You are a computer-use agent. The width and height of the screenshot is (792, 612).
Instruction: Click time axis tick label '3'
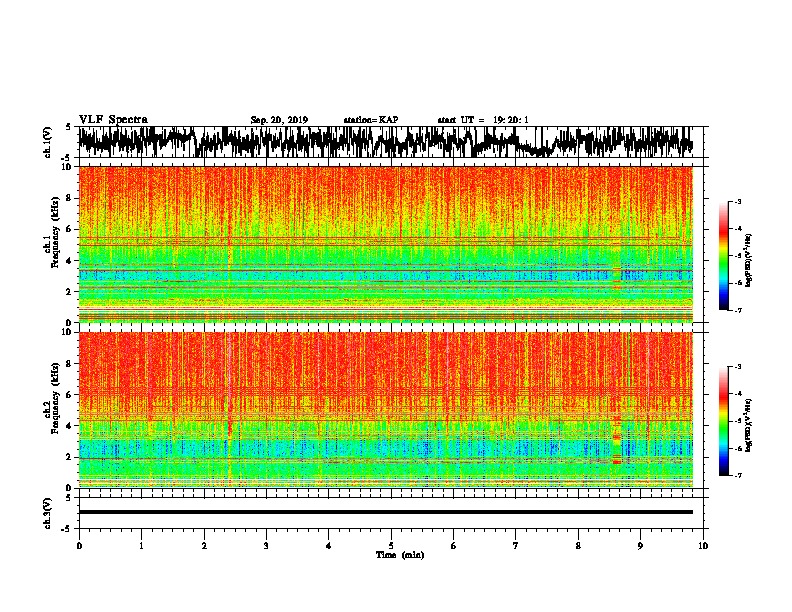[x=266, y=546]
